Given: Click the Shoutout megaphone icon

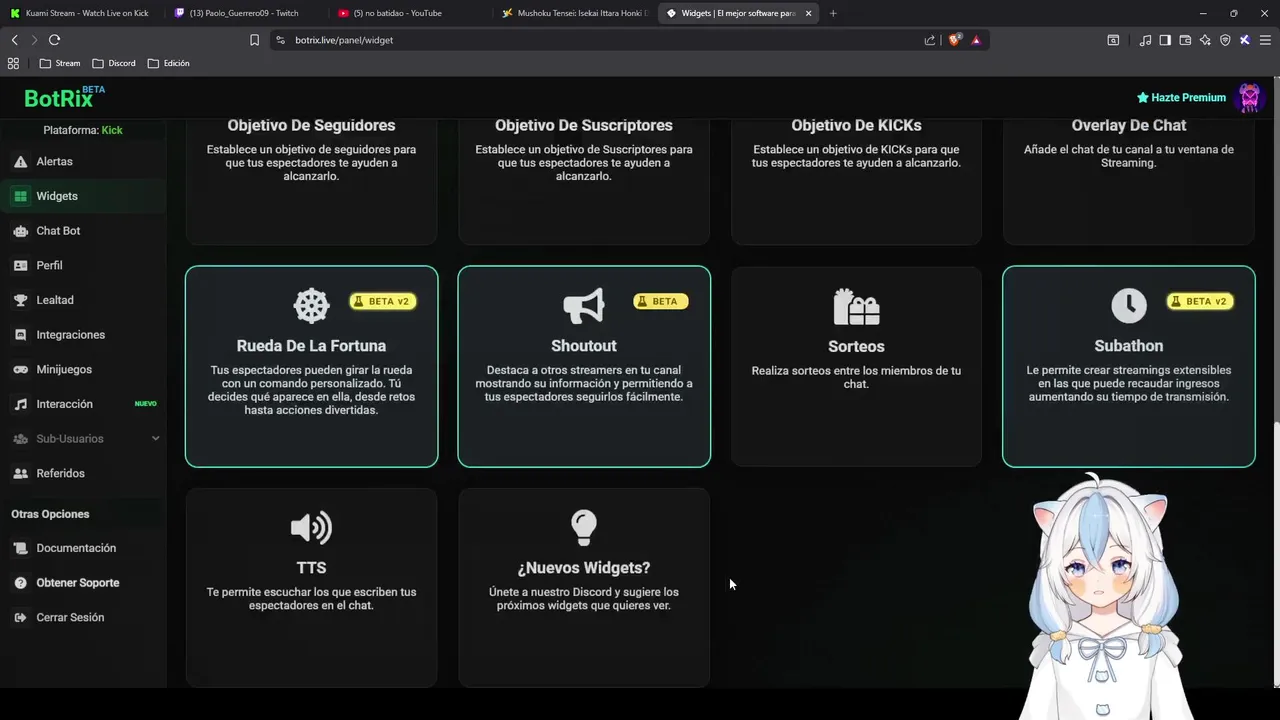Looking at the screenshot, I should point(584,306).
